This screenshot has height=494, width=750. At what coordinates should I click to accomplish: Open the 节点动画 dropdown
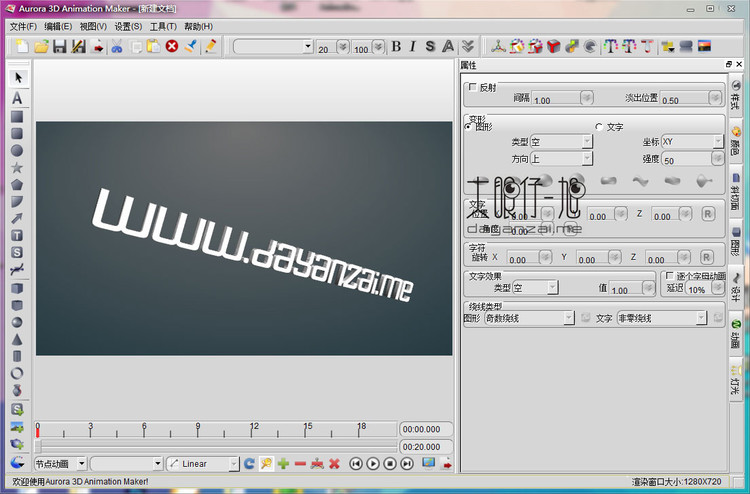tap(60, 463)
